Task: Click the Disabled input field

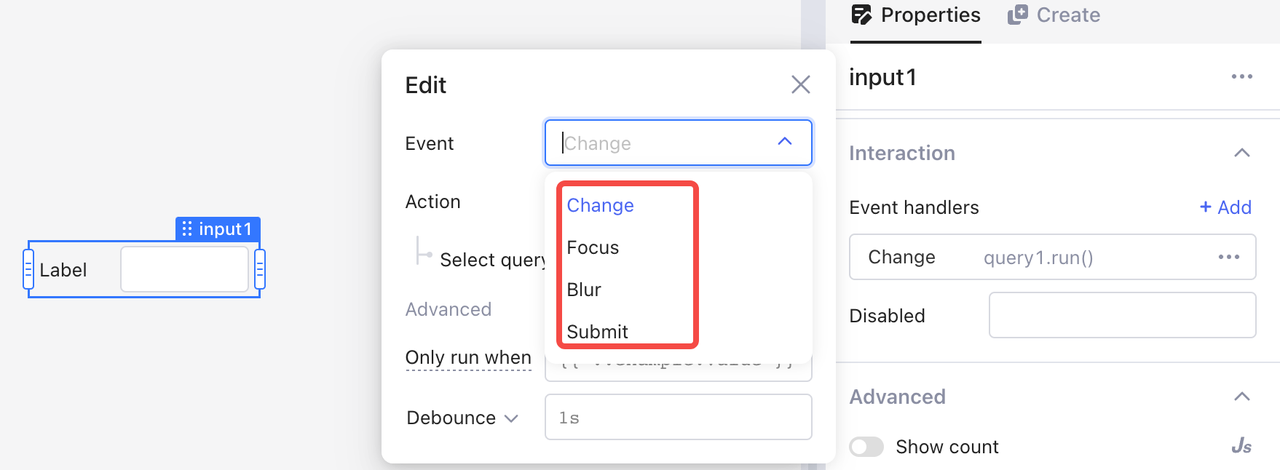Action: click(x=1122, y=315)
